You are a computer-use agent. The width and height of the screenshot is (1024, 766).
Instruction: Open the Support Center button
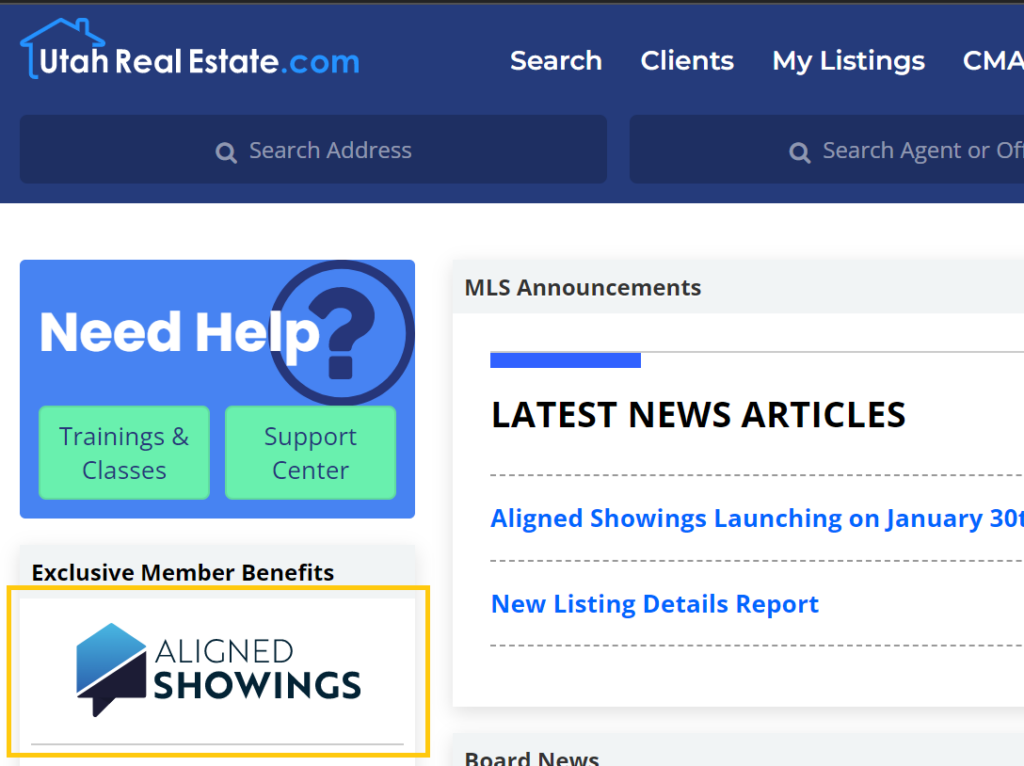tap(310, 453)
